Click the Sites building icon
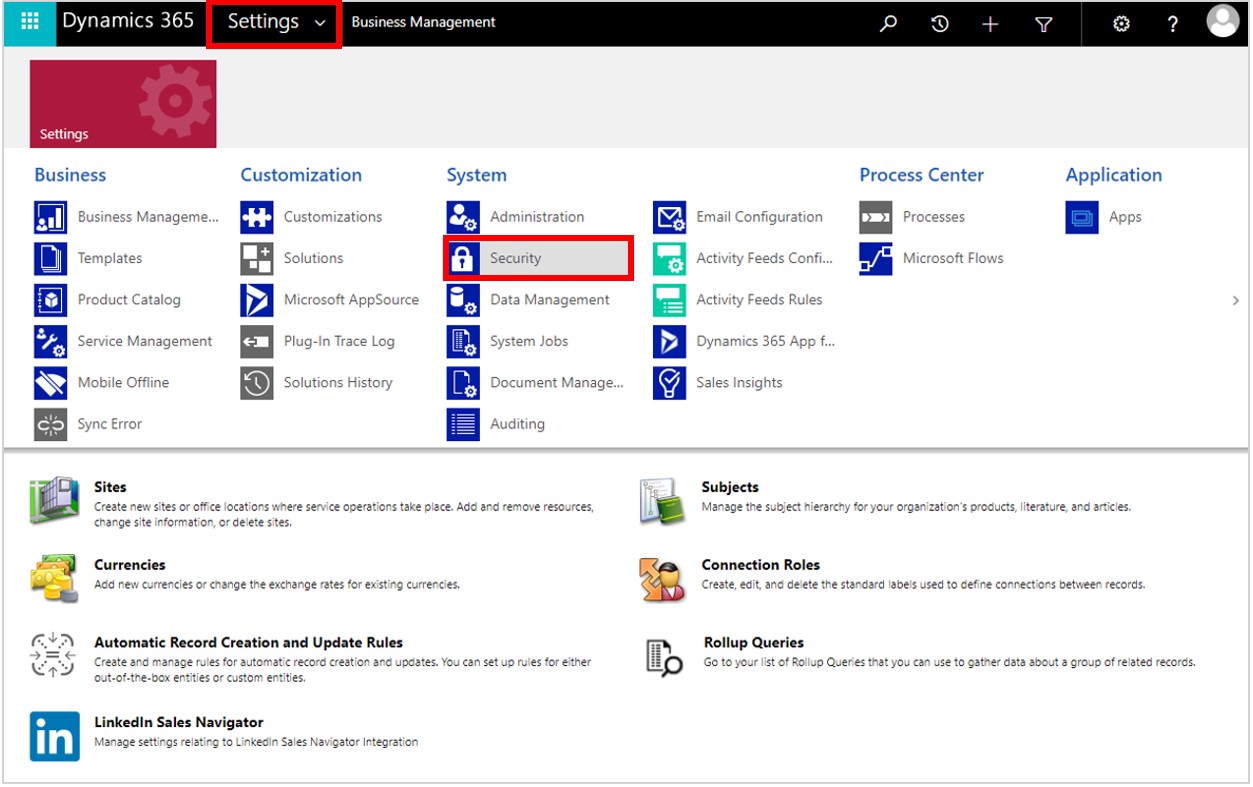This screenshot has height=787, width=1253. (54, 502)
